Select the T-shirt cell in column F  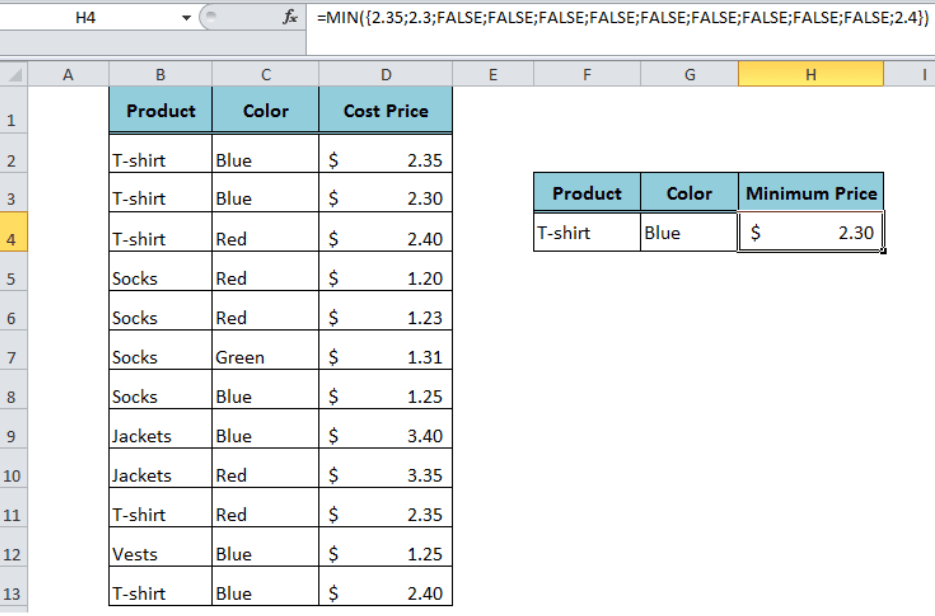point(587,231)
